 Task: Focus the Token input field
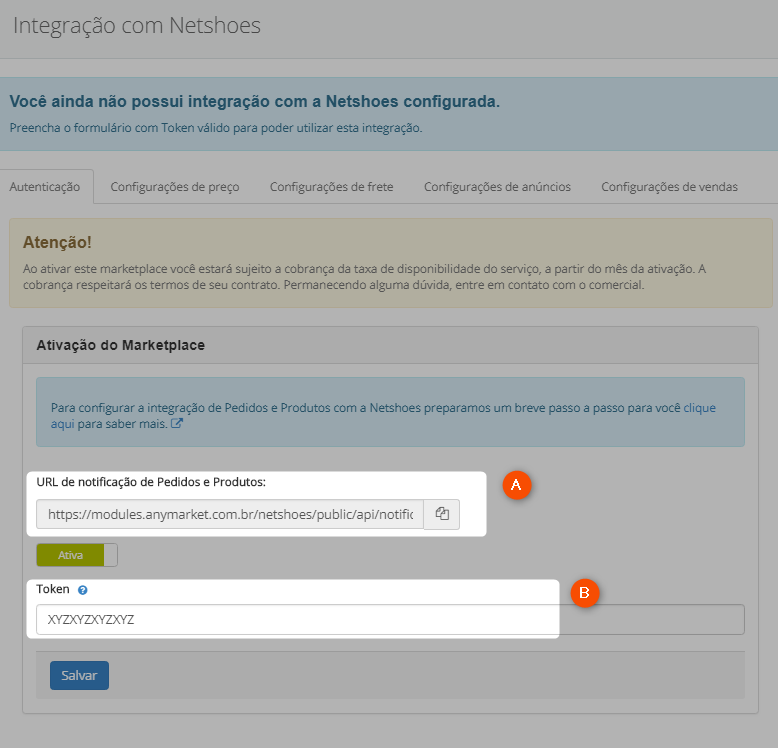(x=390, y=620)
